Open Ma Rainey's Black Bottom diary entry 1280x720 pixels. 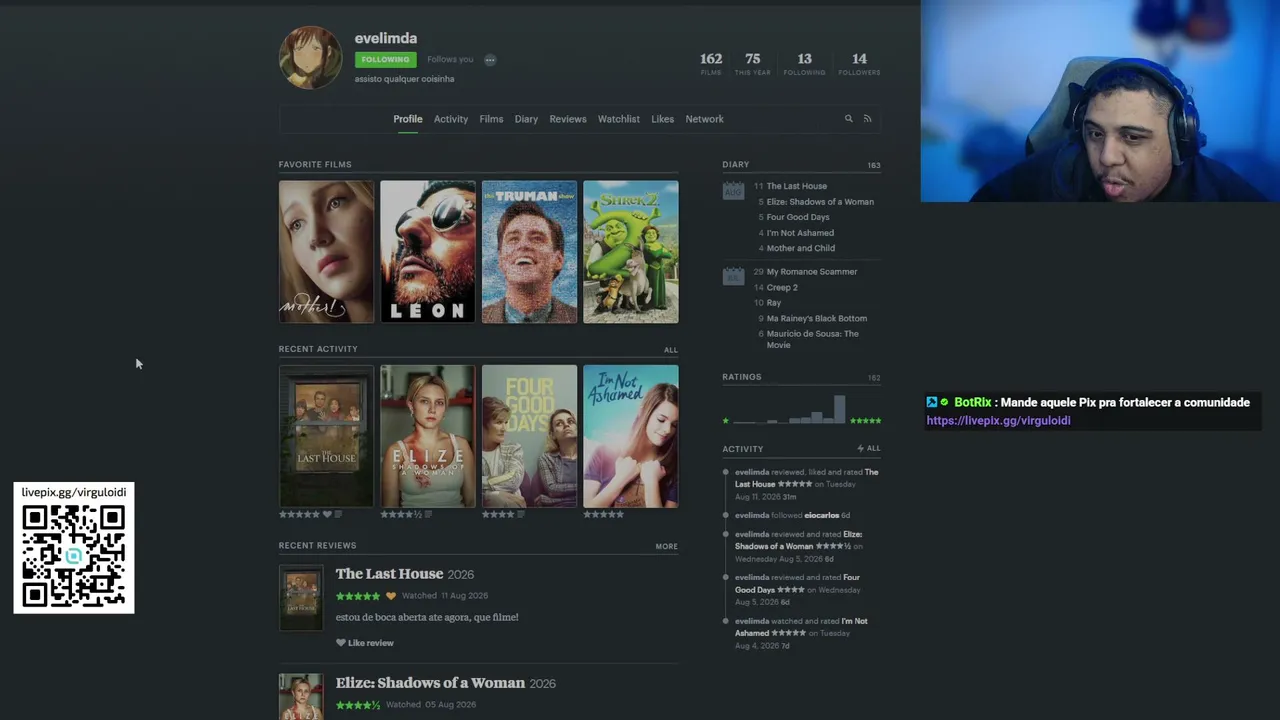(x=817, y=319)
